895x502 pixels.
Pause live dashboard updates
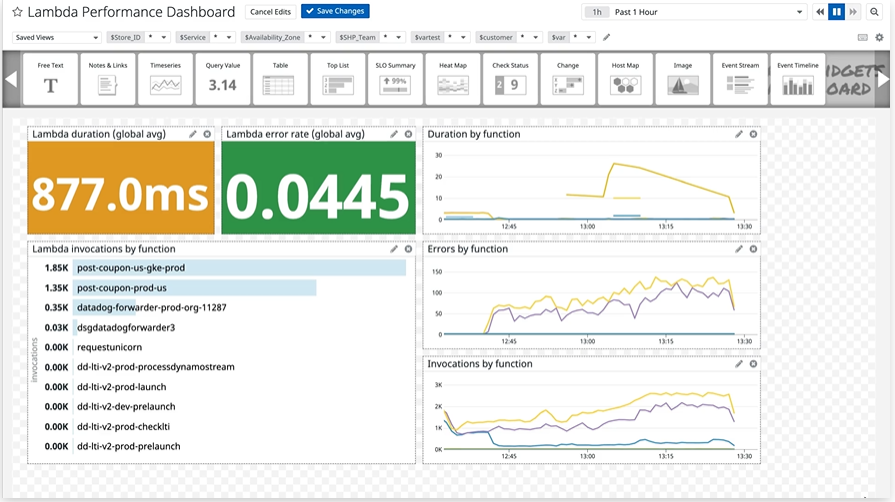pyautogui.click(x=836, y=12)
